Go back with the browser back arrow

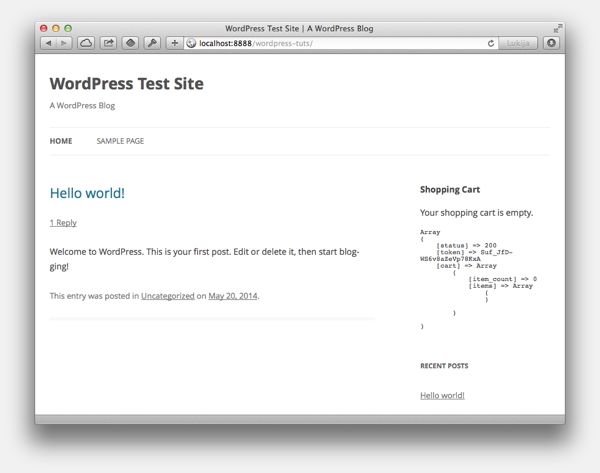pyautogui.click(x=49, y=43)
